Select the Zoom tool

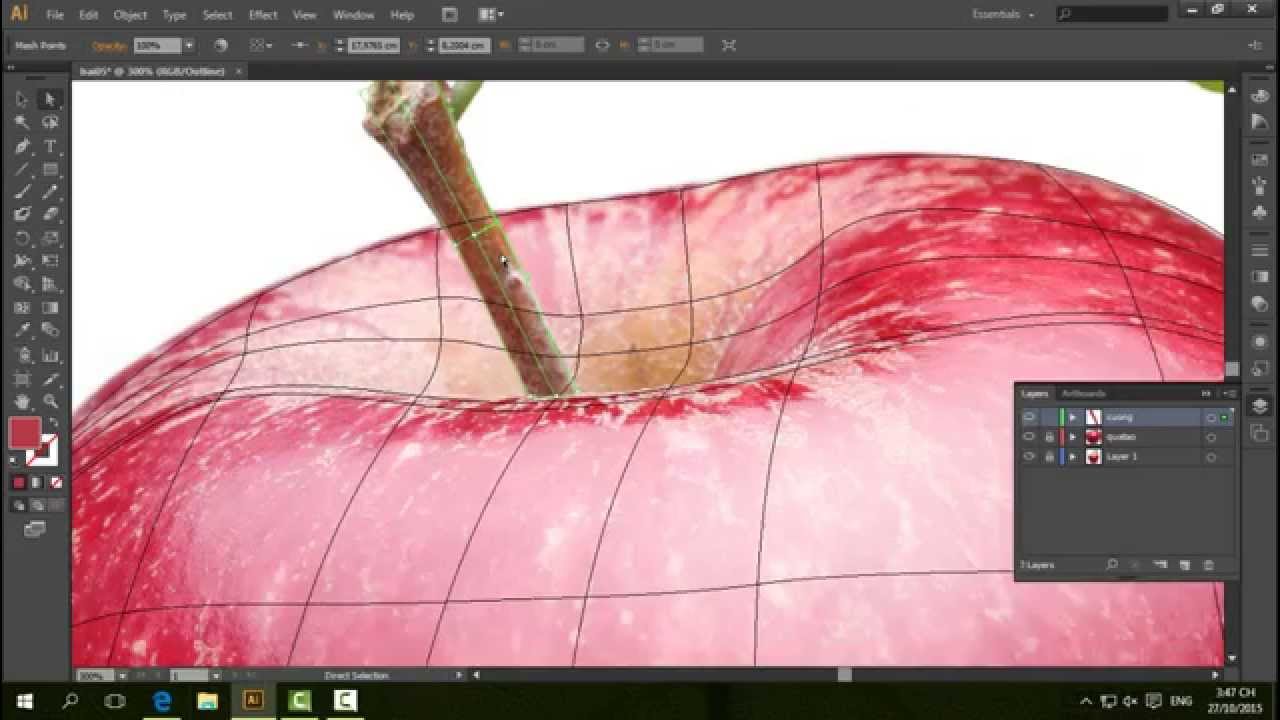coord(49,402)
